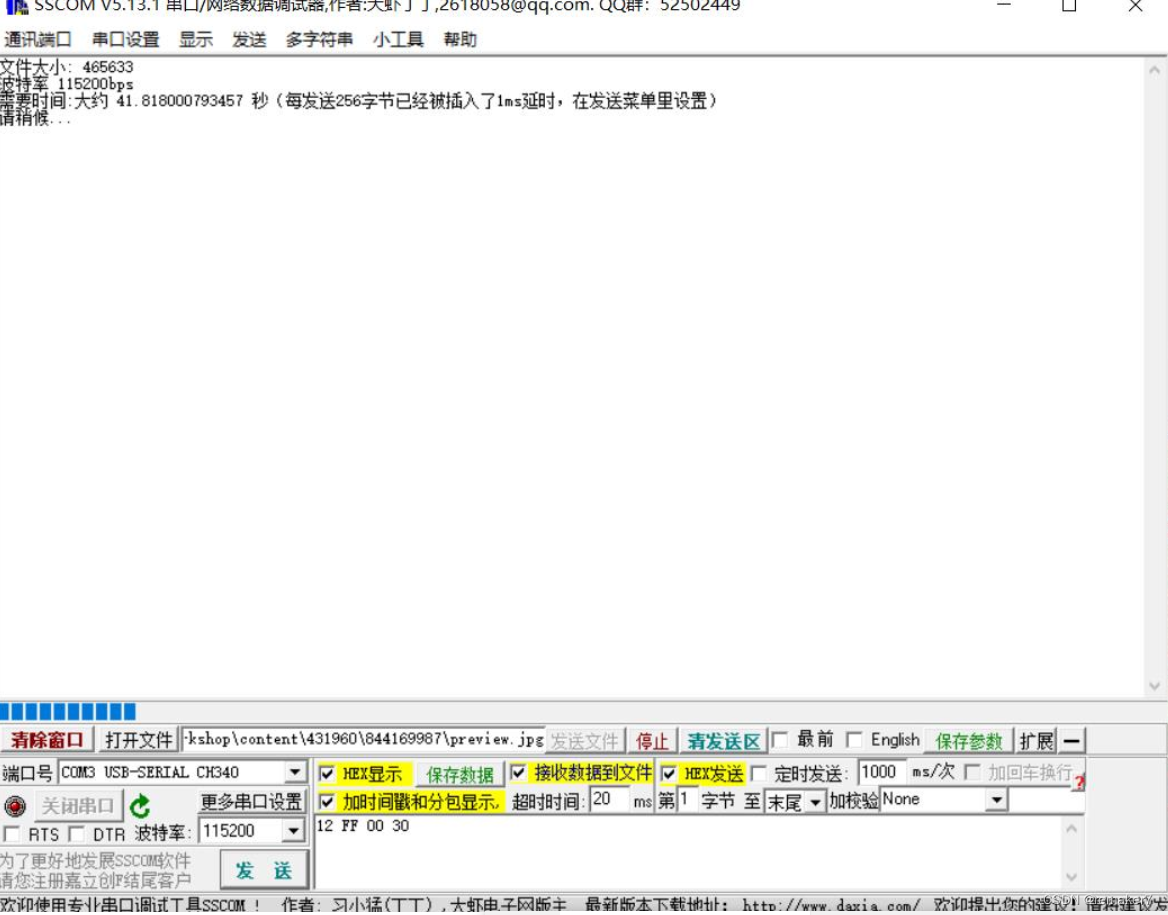The height and width of the screenshot is (915, 1168).
Task: Open the 发送 menu
Action: [249, 39]
